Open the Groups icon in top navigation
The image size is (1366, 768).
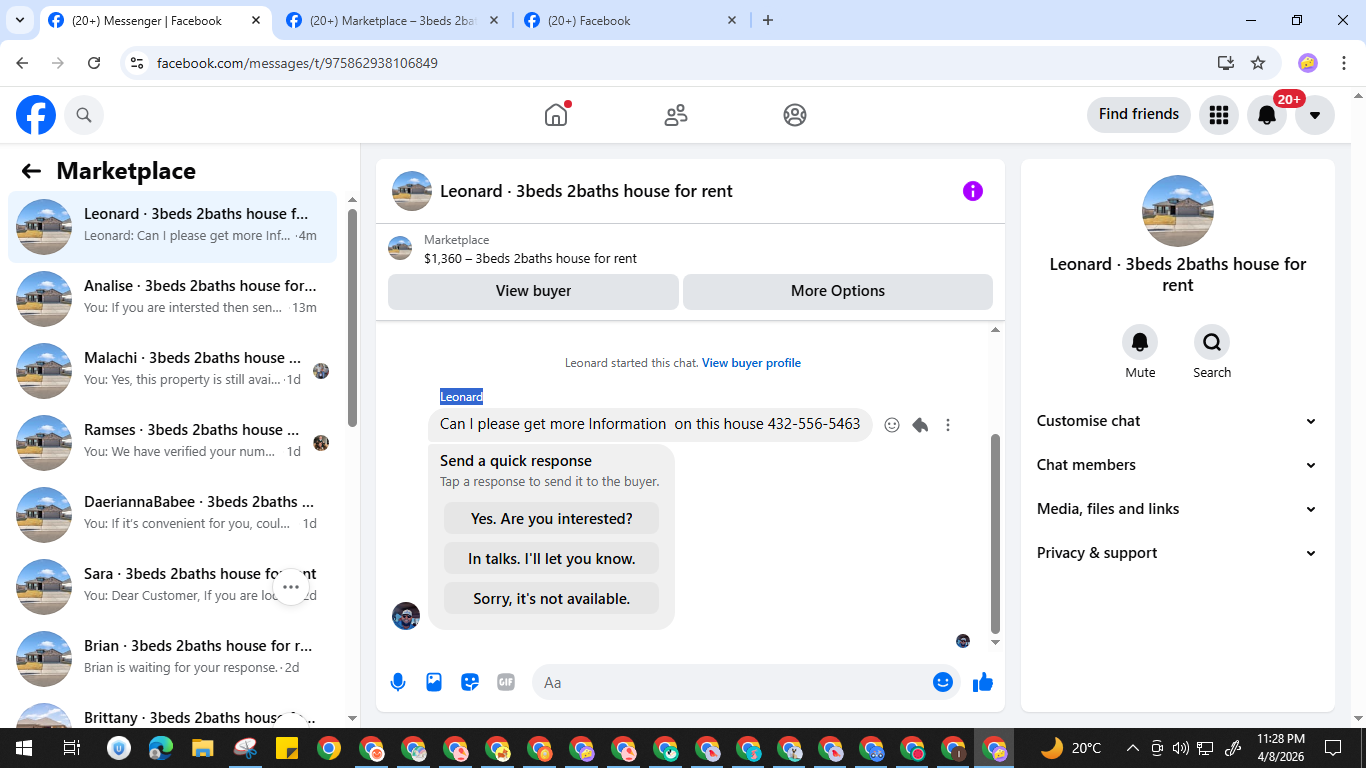pos(795,115)
